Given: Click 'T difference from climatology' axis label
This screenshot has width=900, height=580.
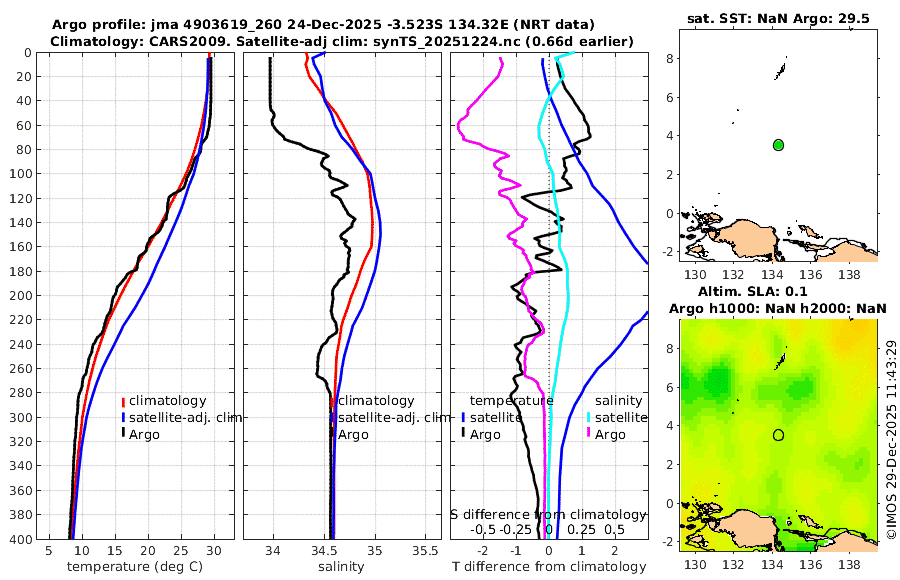Looking at the screenshot, I should point(549,567).
